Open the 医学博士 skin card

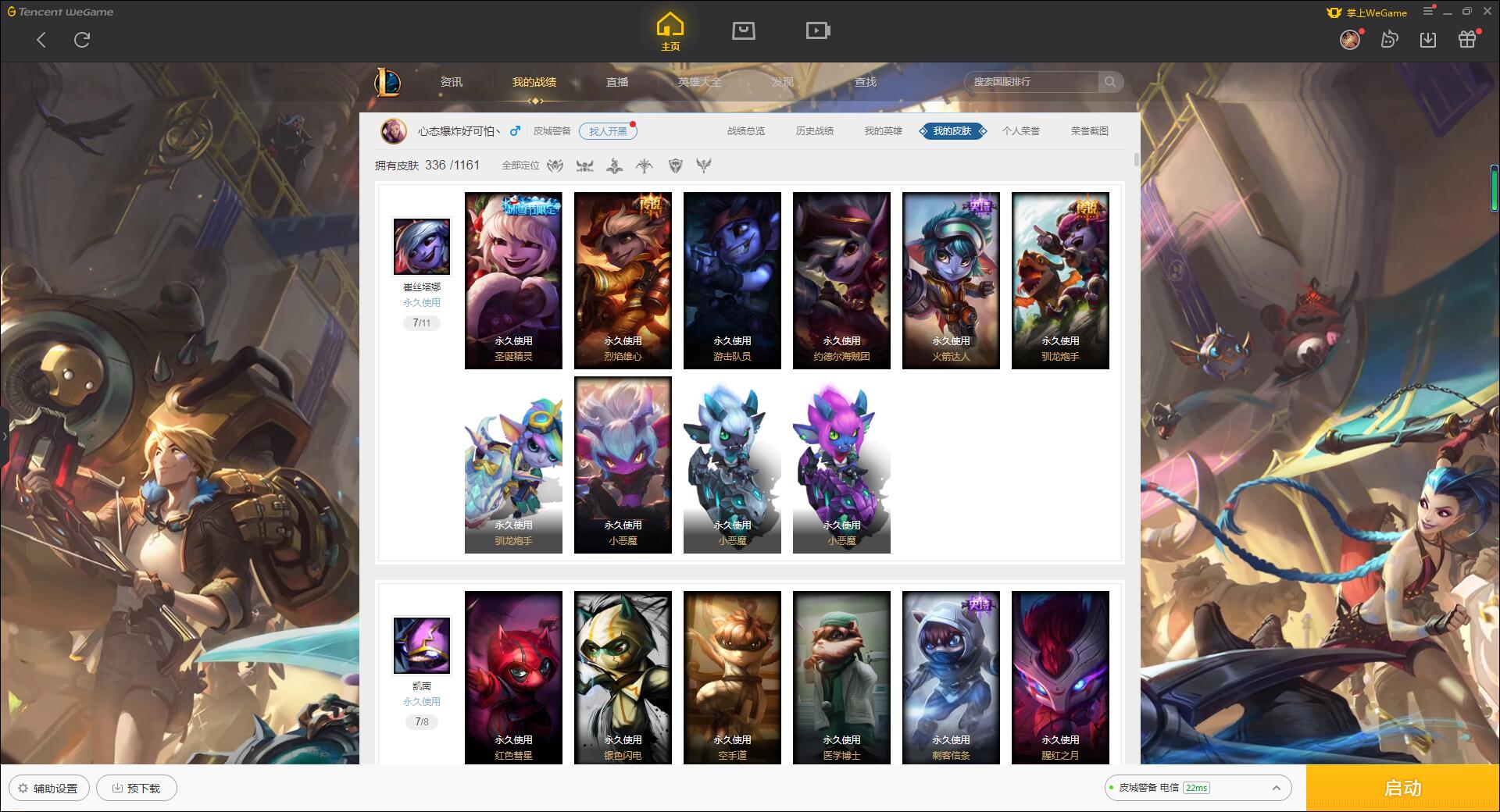tap(841, 677)
